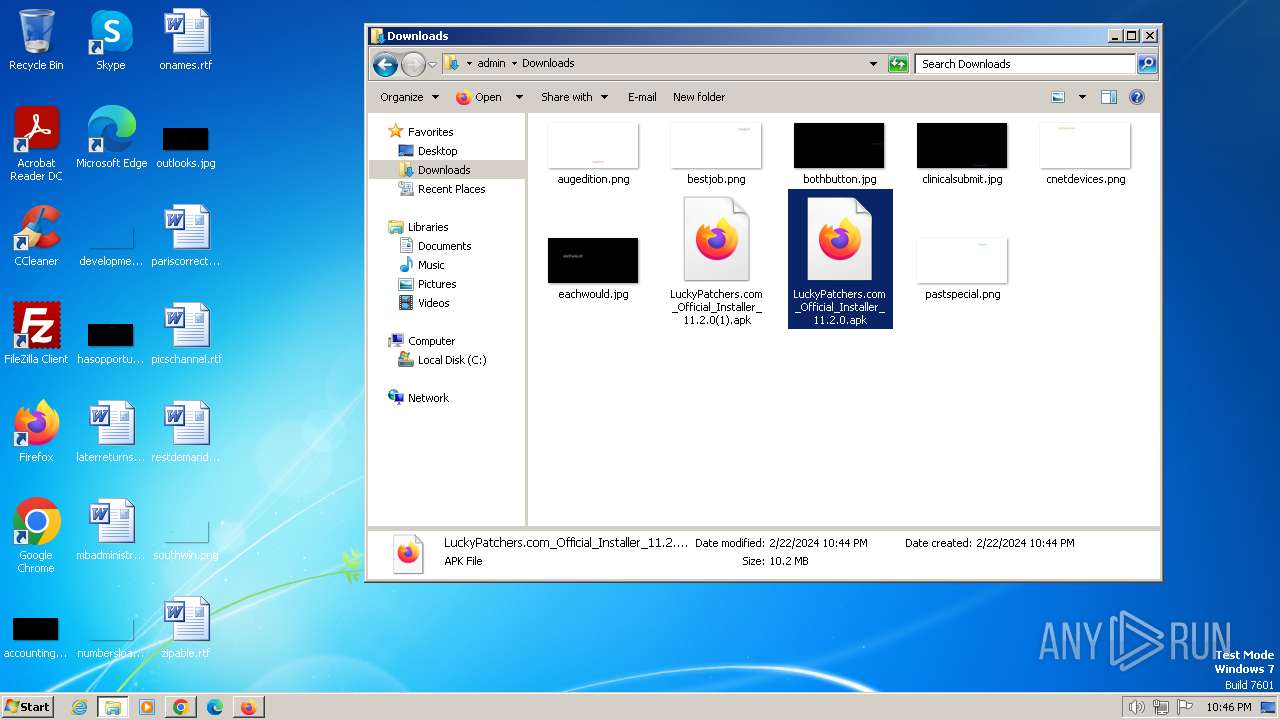1280x720 pixels.
Task: Click the New folder button
Action: (699, 97)
